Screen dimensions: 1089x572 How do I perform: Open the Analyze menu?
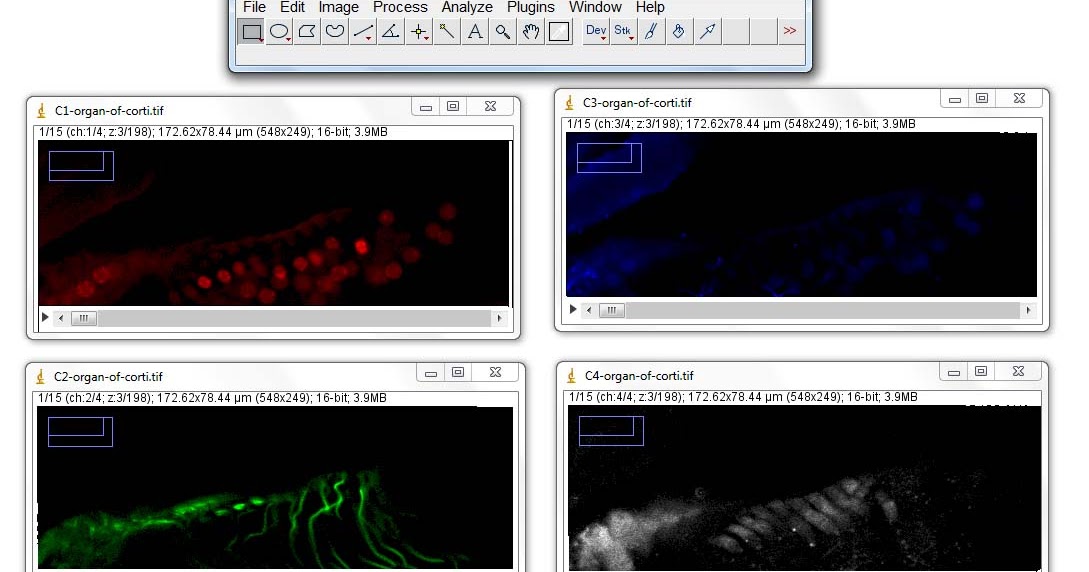coord(467,7)
